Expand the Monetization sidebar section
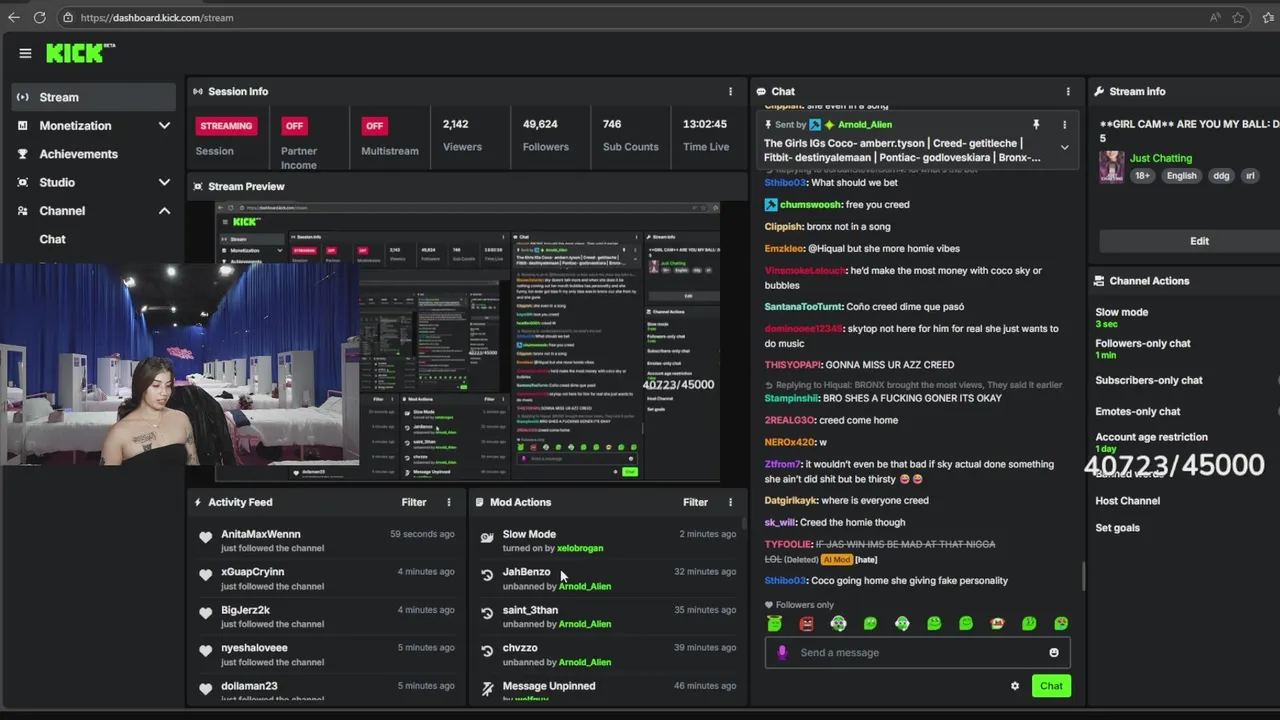 click(164, 126)
